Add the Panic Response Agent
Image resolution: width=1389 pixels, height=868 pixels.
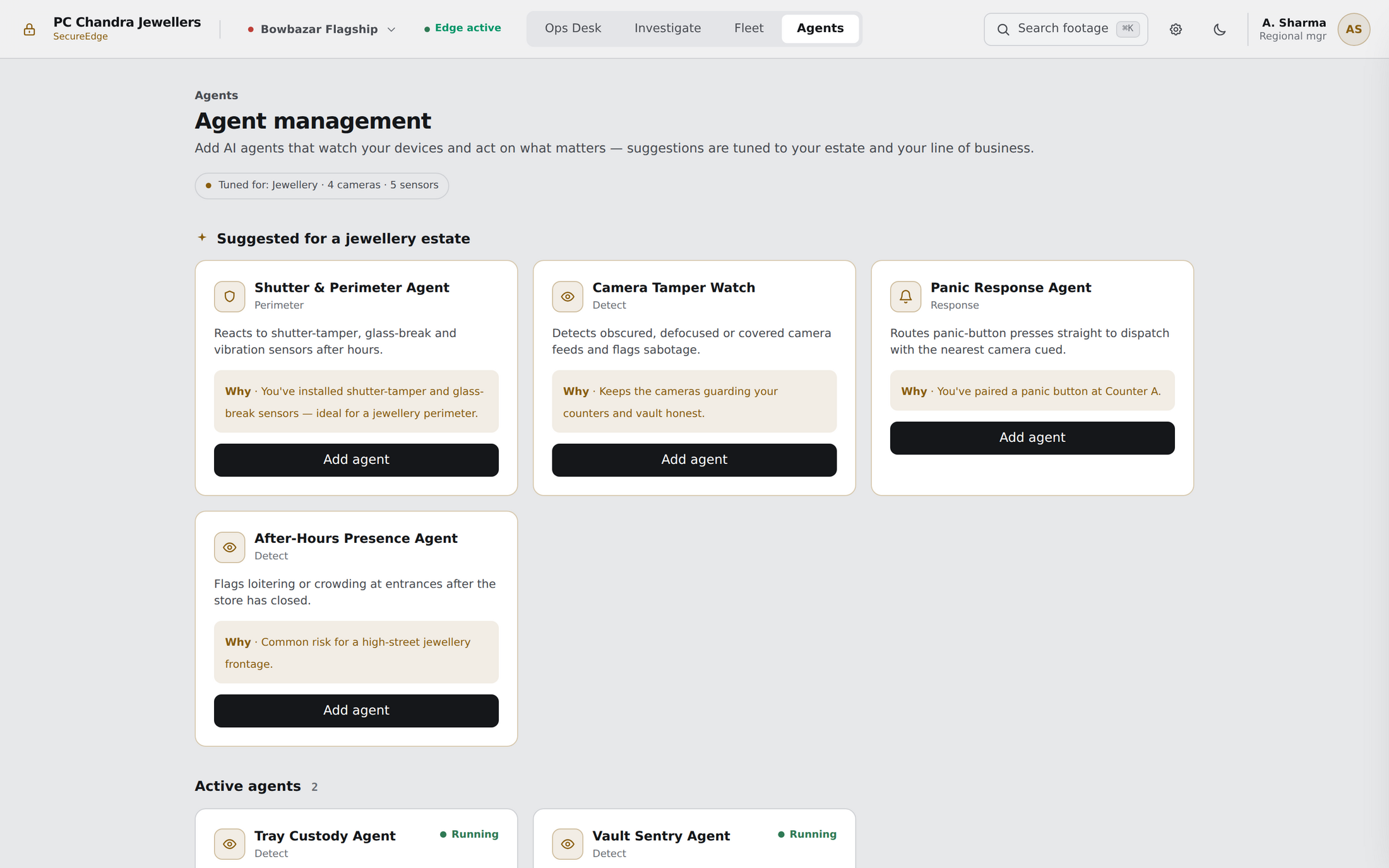click(x=1032, y=438)
